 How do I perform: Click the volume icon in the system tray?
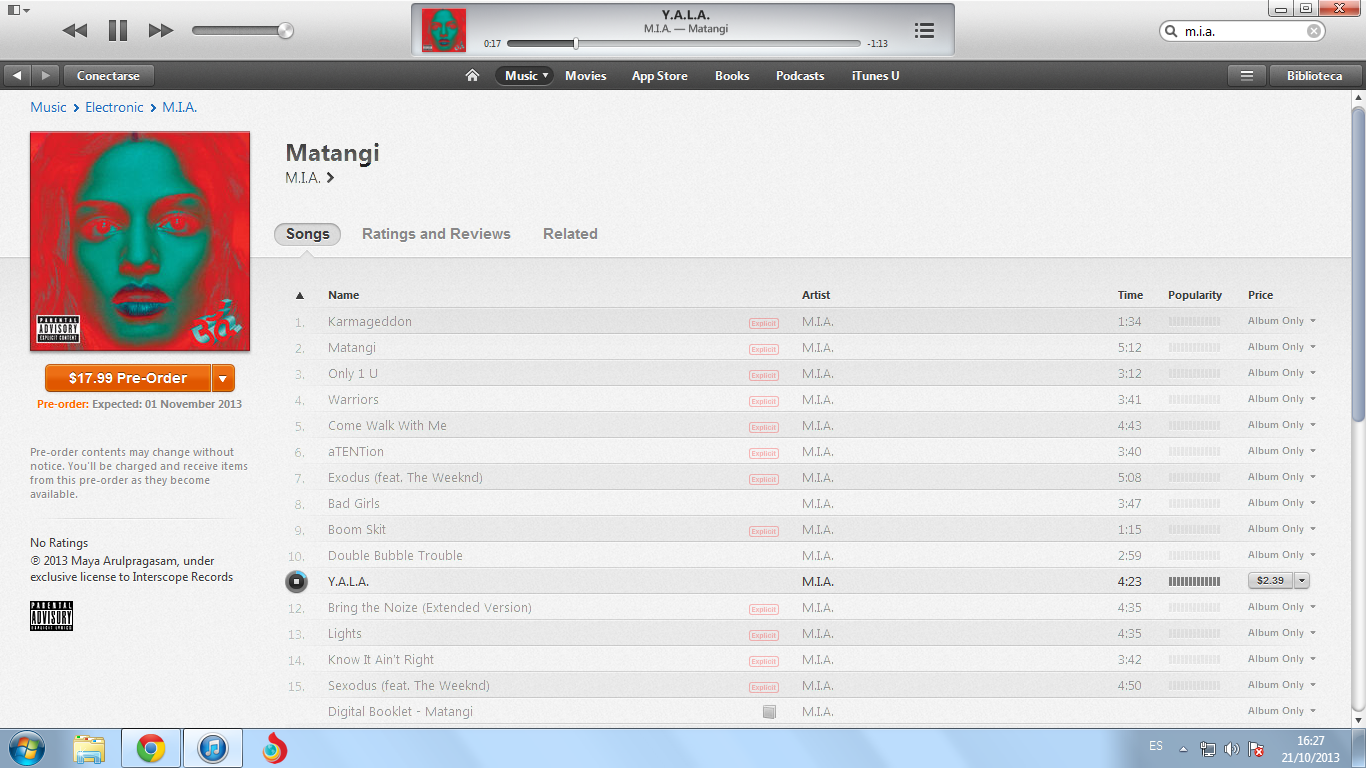coord(1232,749)
